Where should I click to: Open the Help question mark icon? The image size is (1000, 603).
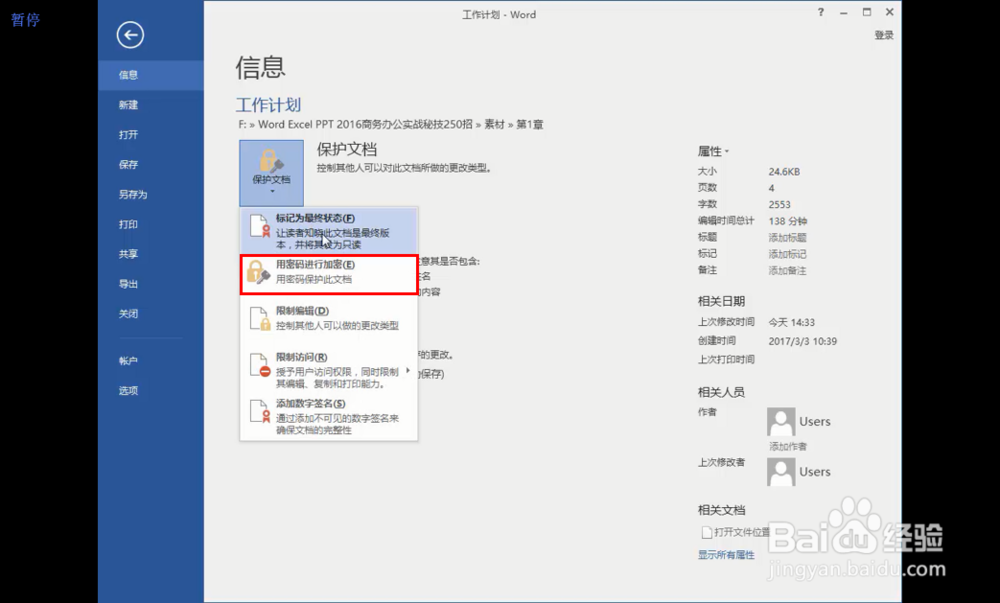click(819, 13)
